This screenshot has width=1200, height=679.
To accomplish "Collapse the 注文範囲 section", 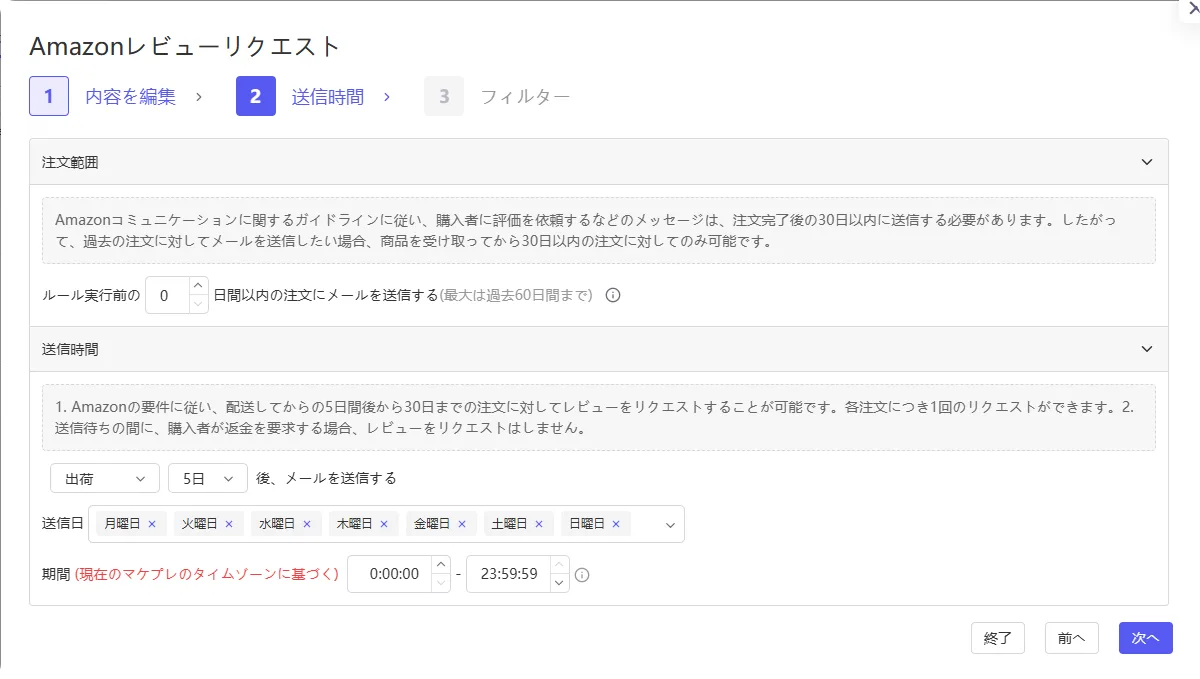I will click(x=1147, y=162).
